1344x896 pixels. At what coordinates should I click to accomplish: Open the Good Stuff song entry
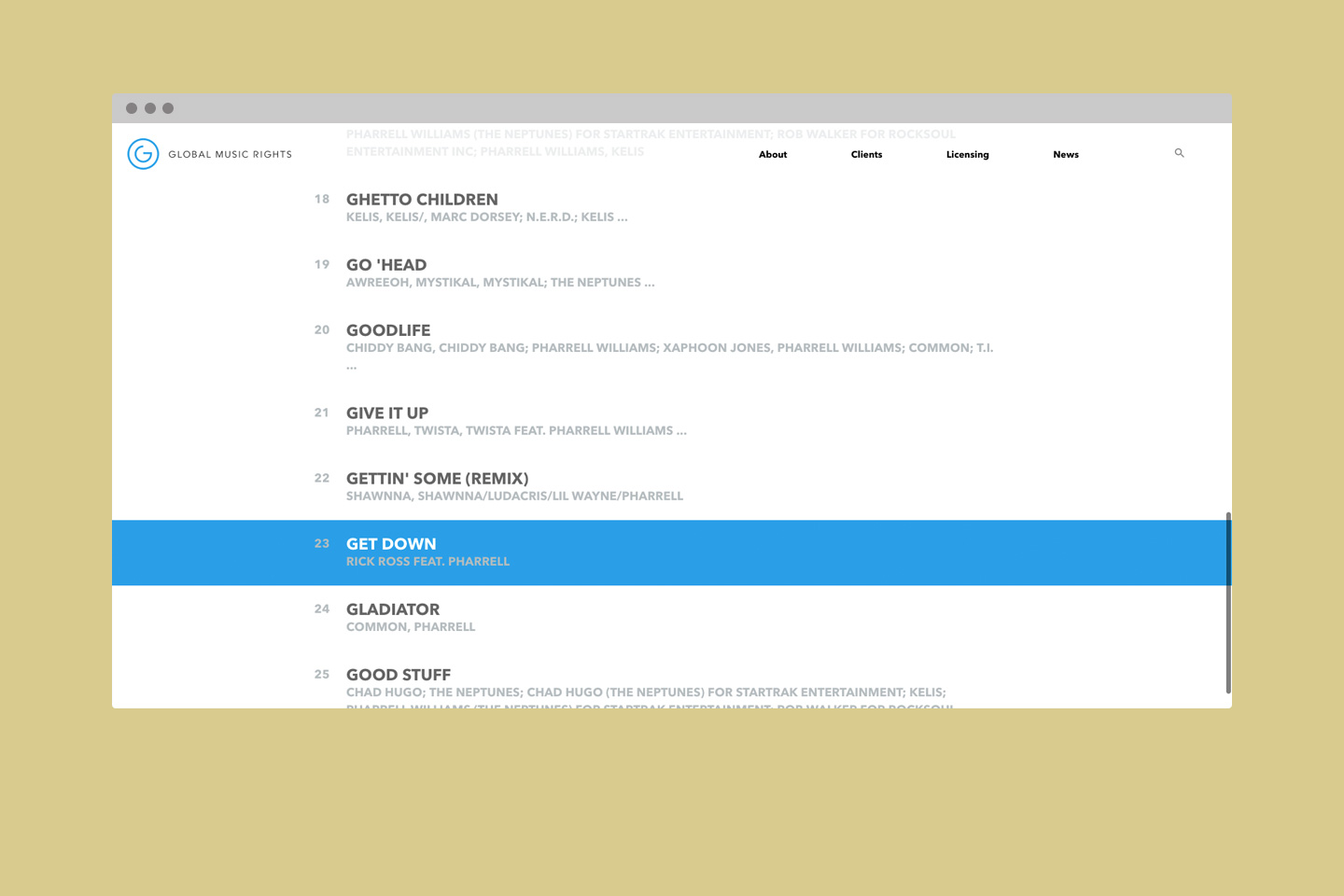399,675
